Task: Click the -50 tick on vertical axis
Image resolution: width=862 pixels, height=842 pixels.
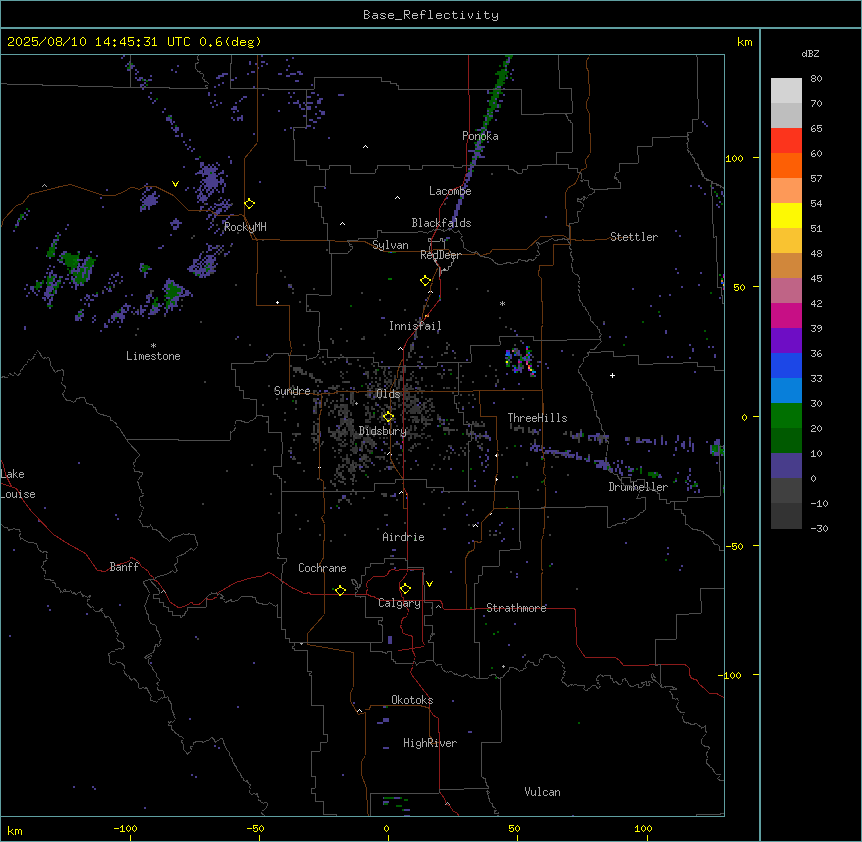Action: coord(734,546)
